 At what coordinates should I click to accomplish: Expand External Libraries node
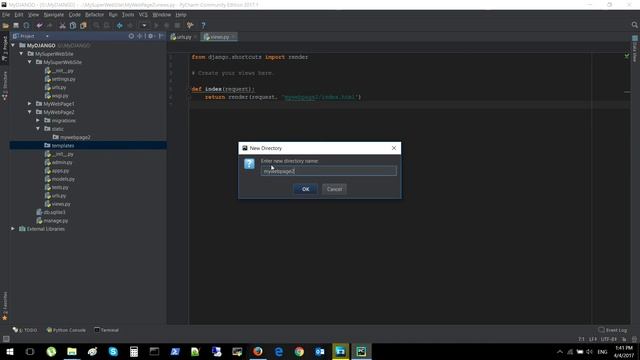[13, 229]
